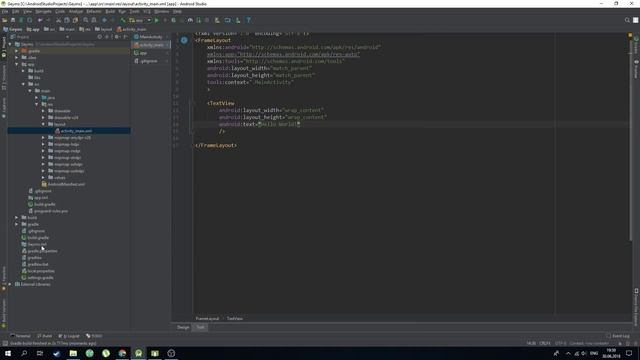Open the Build menu

tap(110, 11)
